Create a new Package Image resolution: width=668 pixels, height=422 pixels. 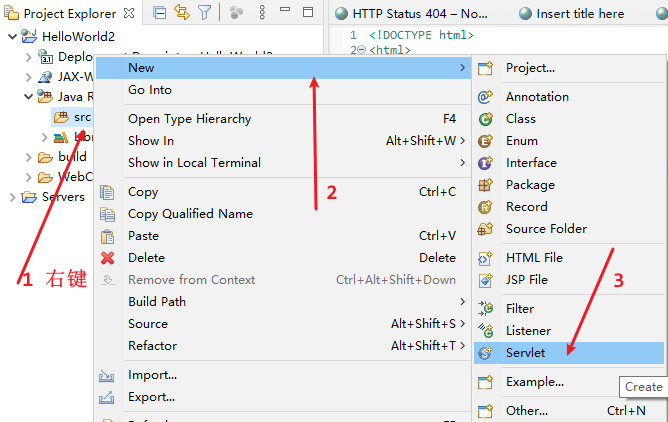pos(569,185)
